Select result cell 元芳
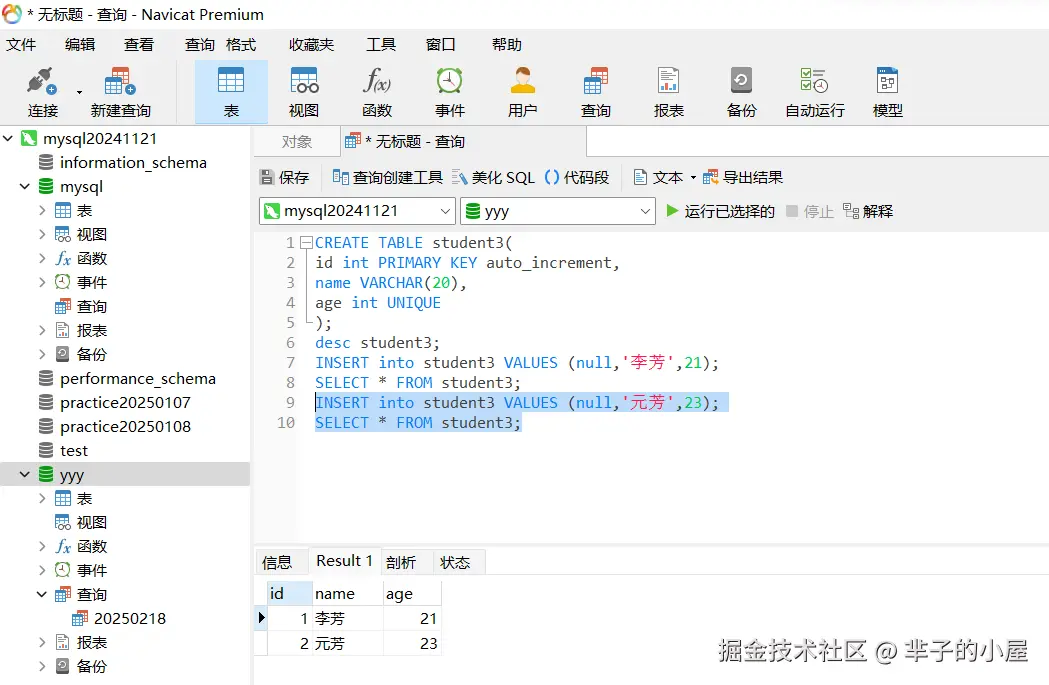This screenshot has height=685, width=1049. click(348, 644)
